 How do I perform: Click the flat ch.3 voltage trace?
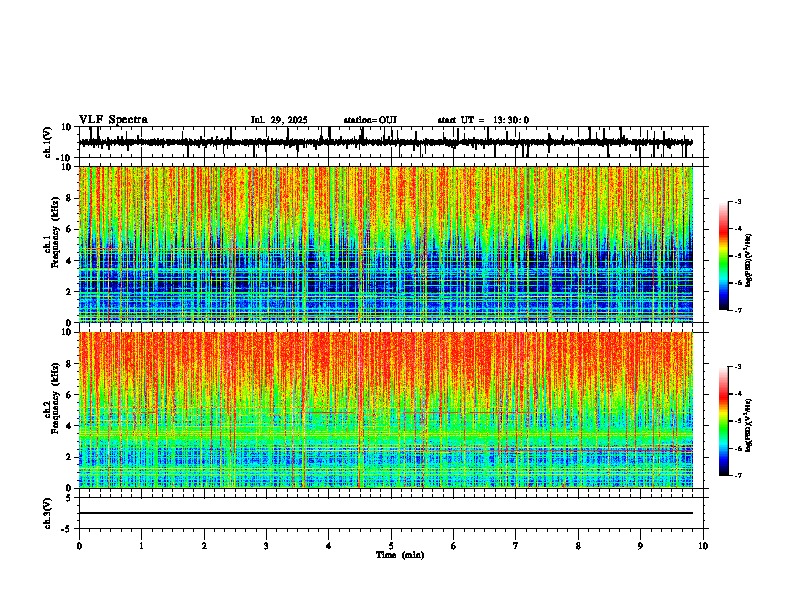click(x=386, y=513)
